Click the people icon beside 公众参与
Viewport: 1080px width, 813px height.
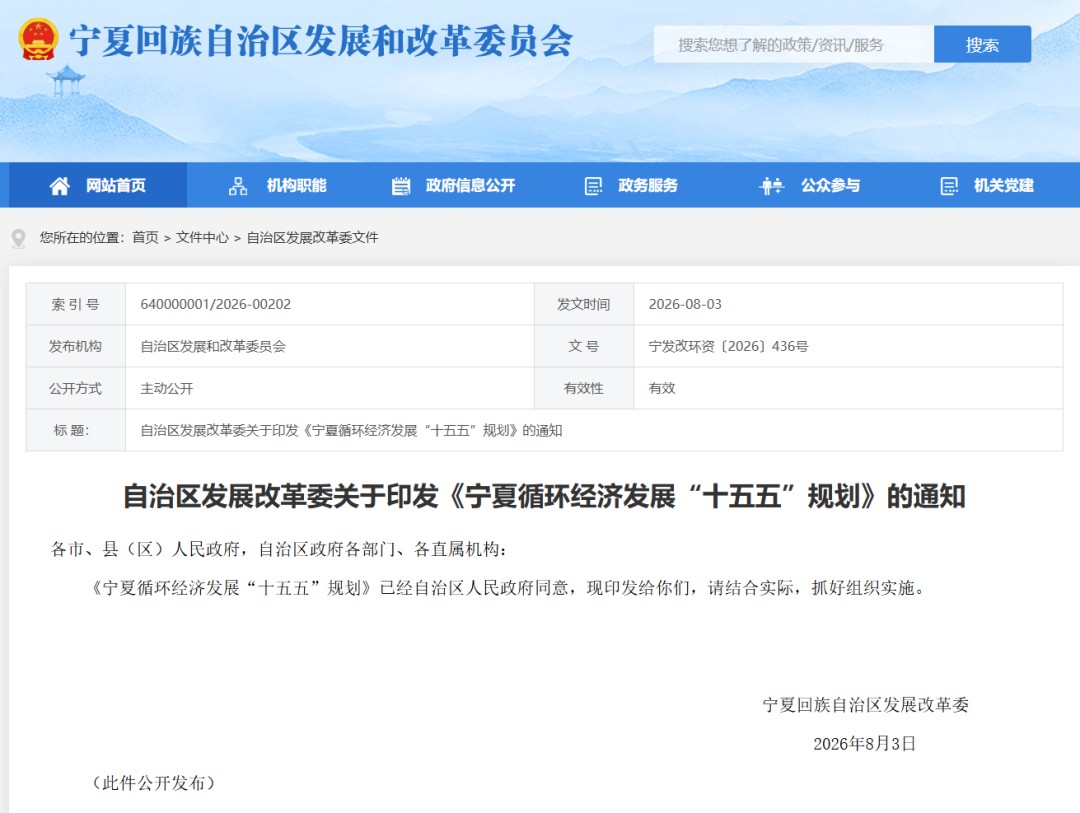coord(771,186)
